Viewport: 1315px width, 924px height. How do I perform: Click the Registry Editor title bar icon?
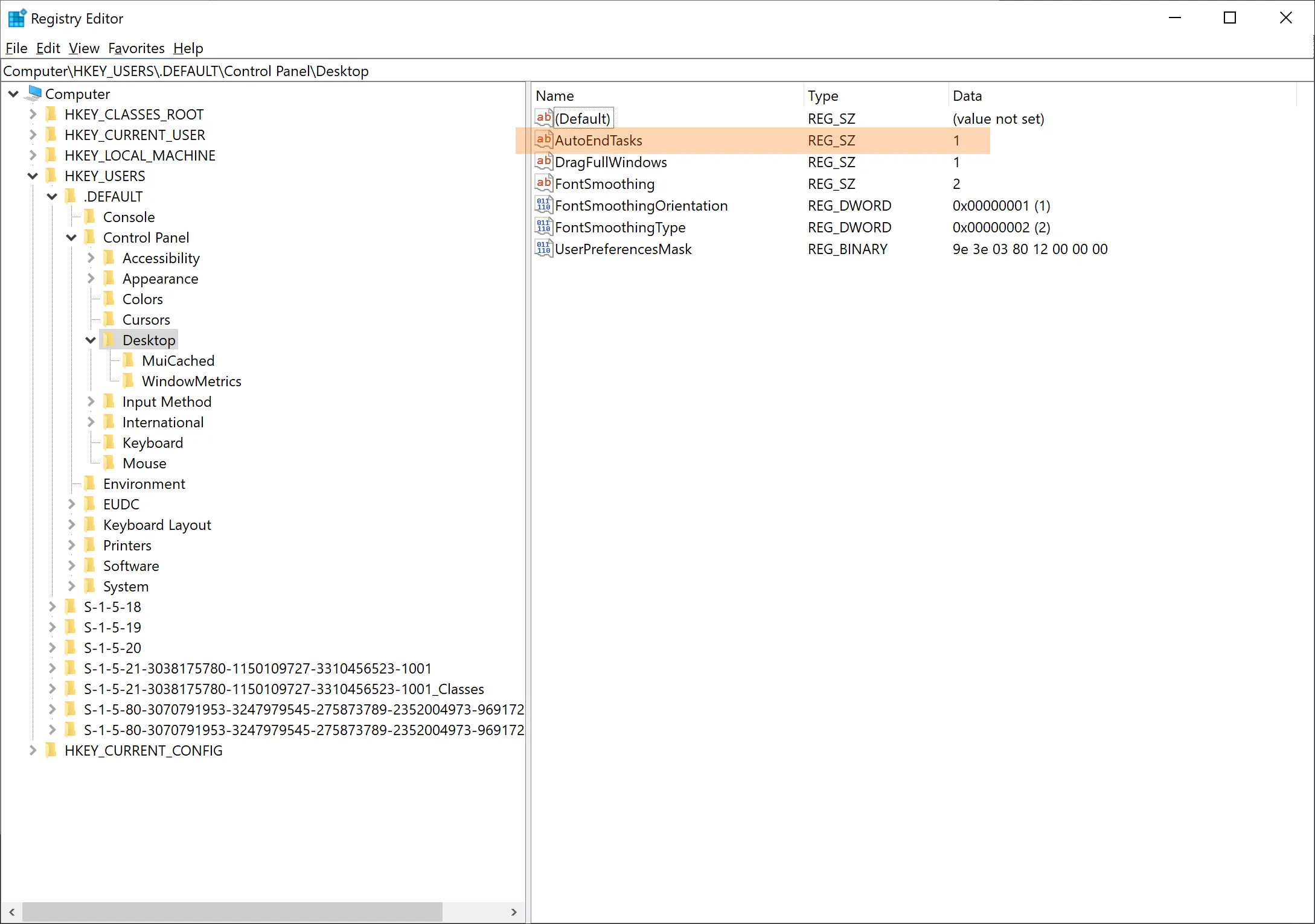pos(16,19)
